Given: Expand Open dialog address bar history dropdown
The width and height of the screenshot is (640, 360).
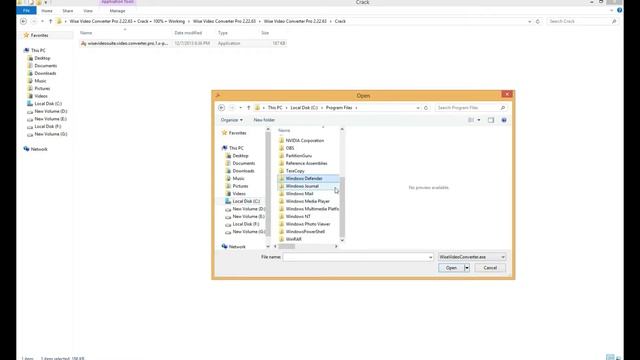Looking at the screenshot, I should pyautogui.click(x=418, y=108).
